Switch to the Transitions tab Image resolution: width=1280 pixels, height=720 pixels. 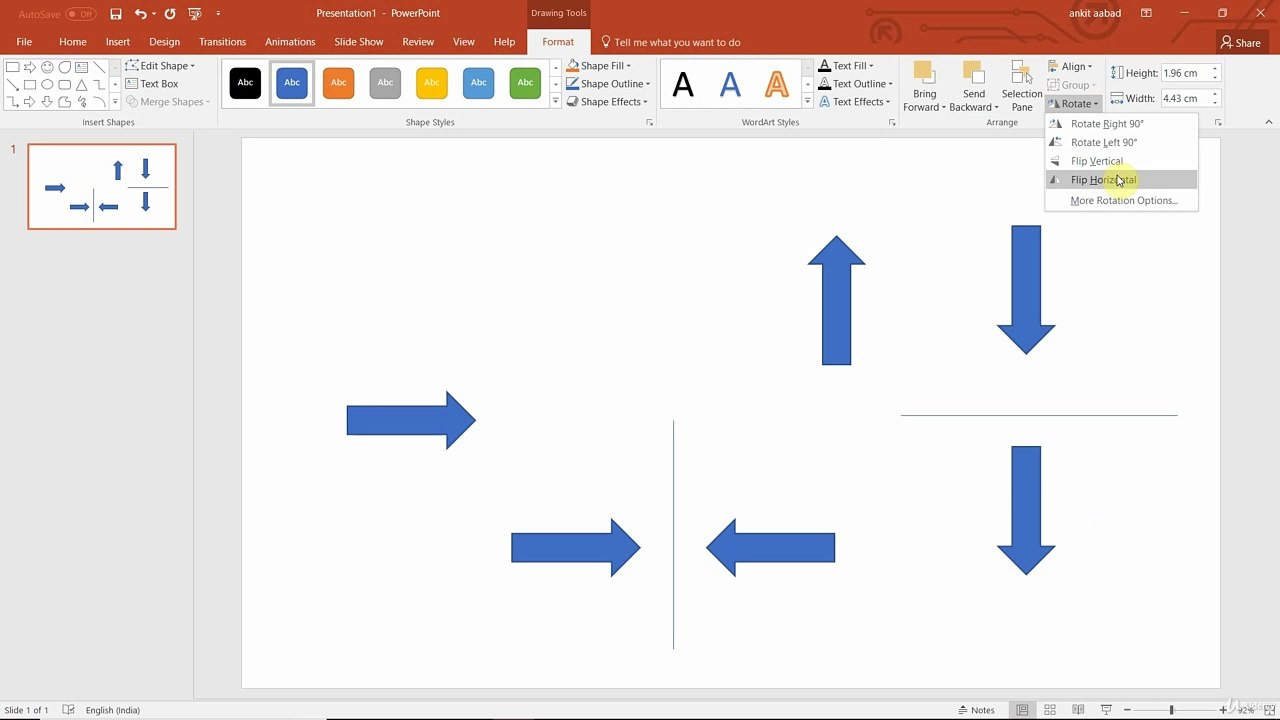point(222,42)
